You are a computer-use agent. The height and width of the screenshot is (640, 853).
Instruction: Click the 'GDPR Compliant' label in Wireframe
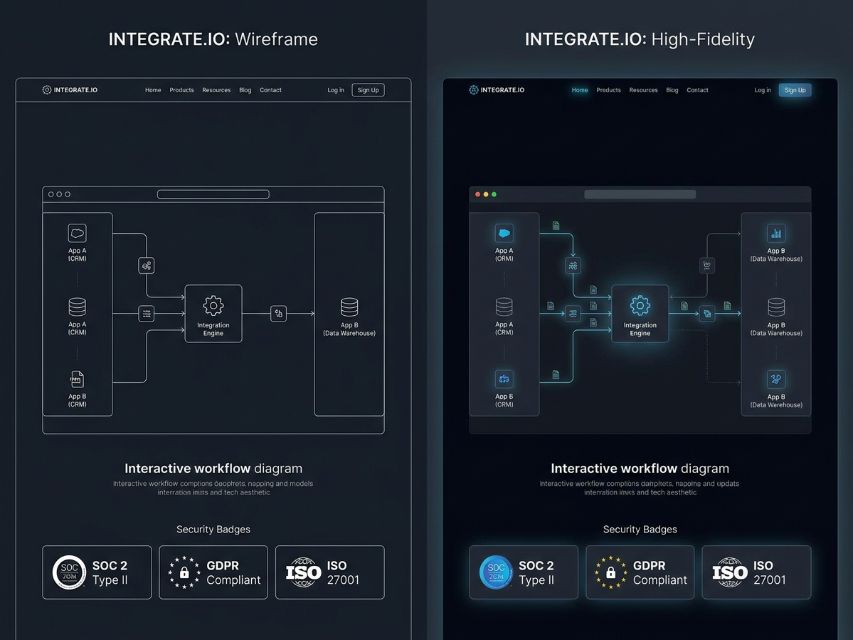tap(234, 573)
